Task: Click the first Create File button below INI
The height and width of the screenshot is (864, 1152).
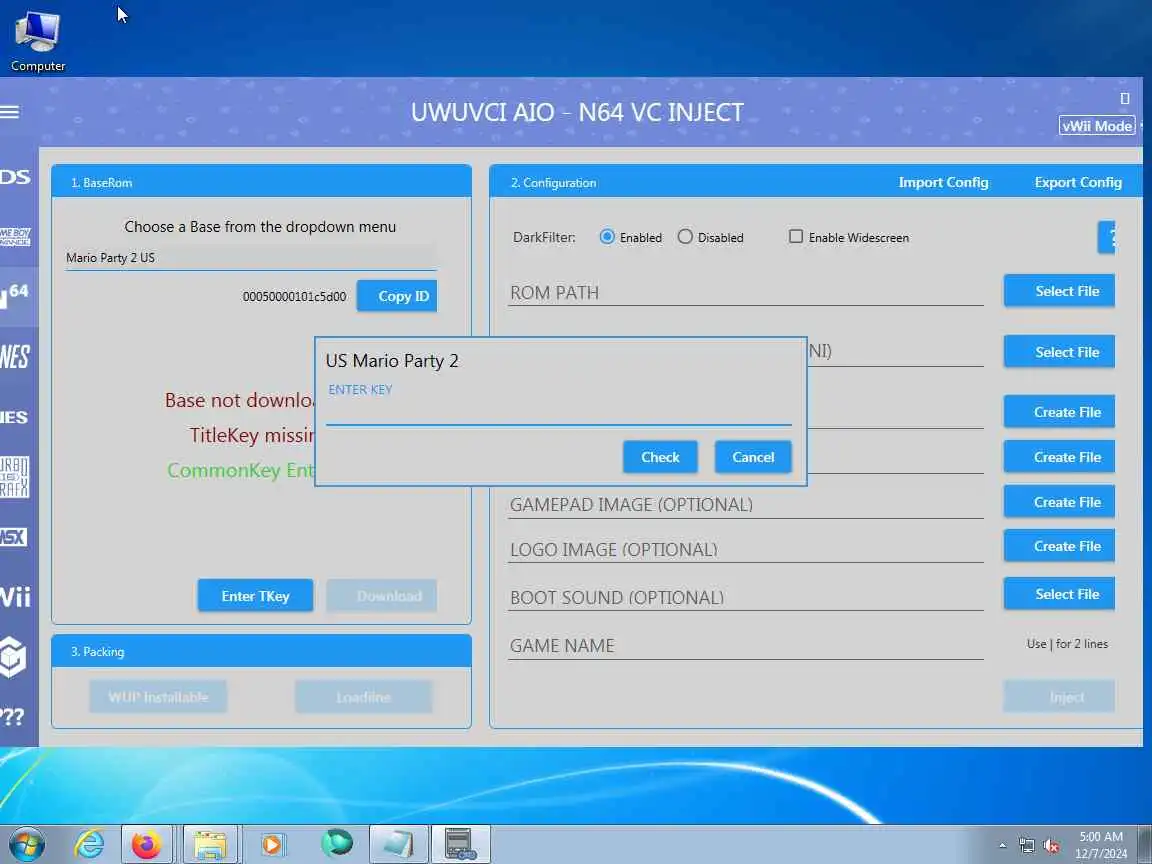Action: tap(1059, 412)
